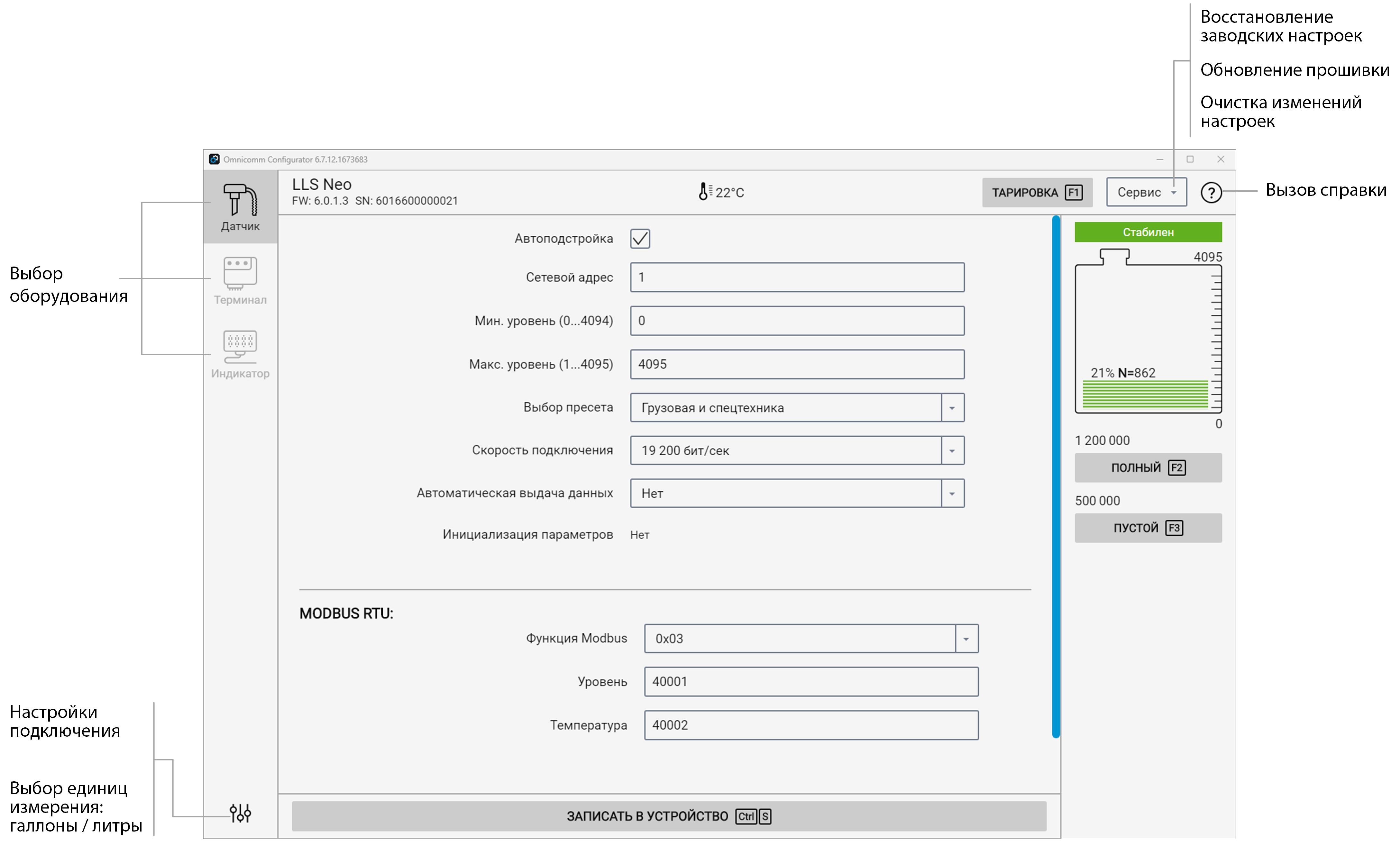The image size is (1400, 846).
Task: Open the Скорость подключения dropdown
Action: [x=952, y=450]
